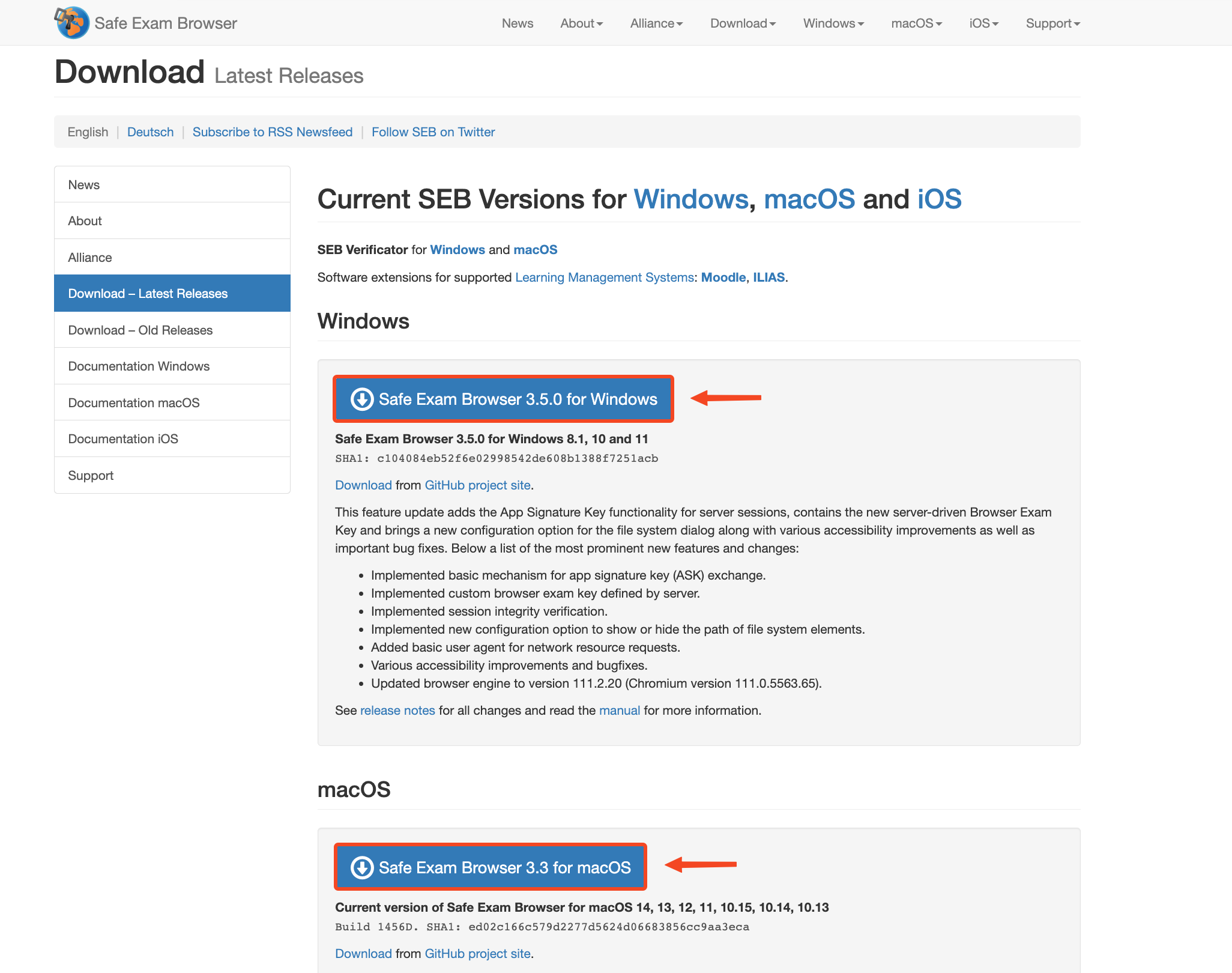Click the Windows link in the heading
The height and width of the screenshot is (973, 1232).
(691, 199)
